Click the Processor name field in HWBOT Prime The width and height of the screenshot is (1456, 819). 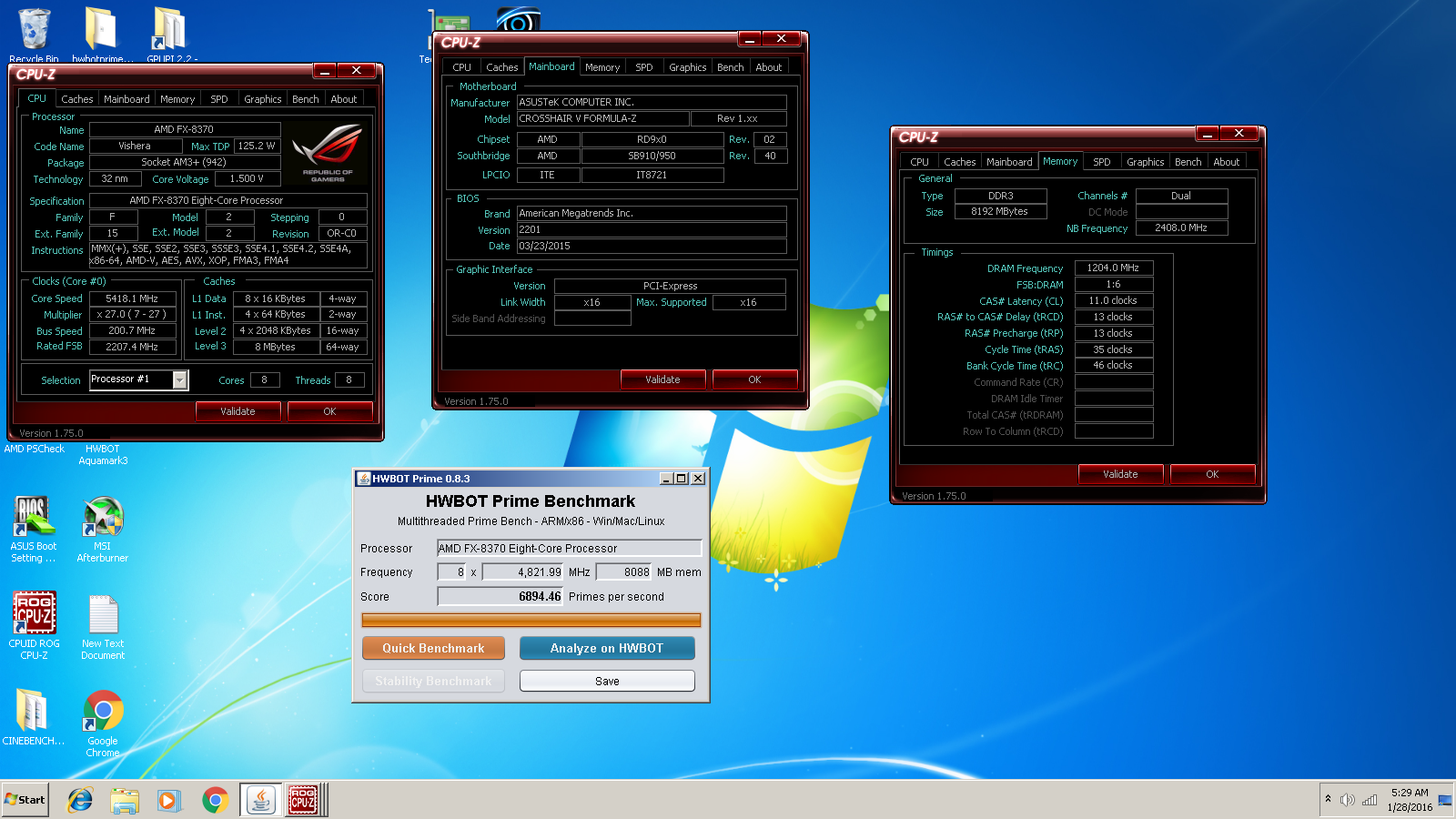(570, 548)
